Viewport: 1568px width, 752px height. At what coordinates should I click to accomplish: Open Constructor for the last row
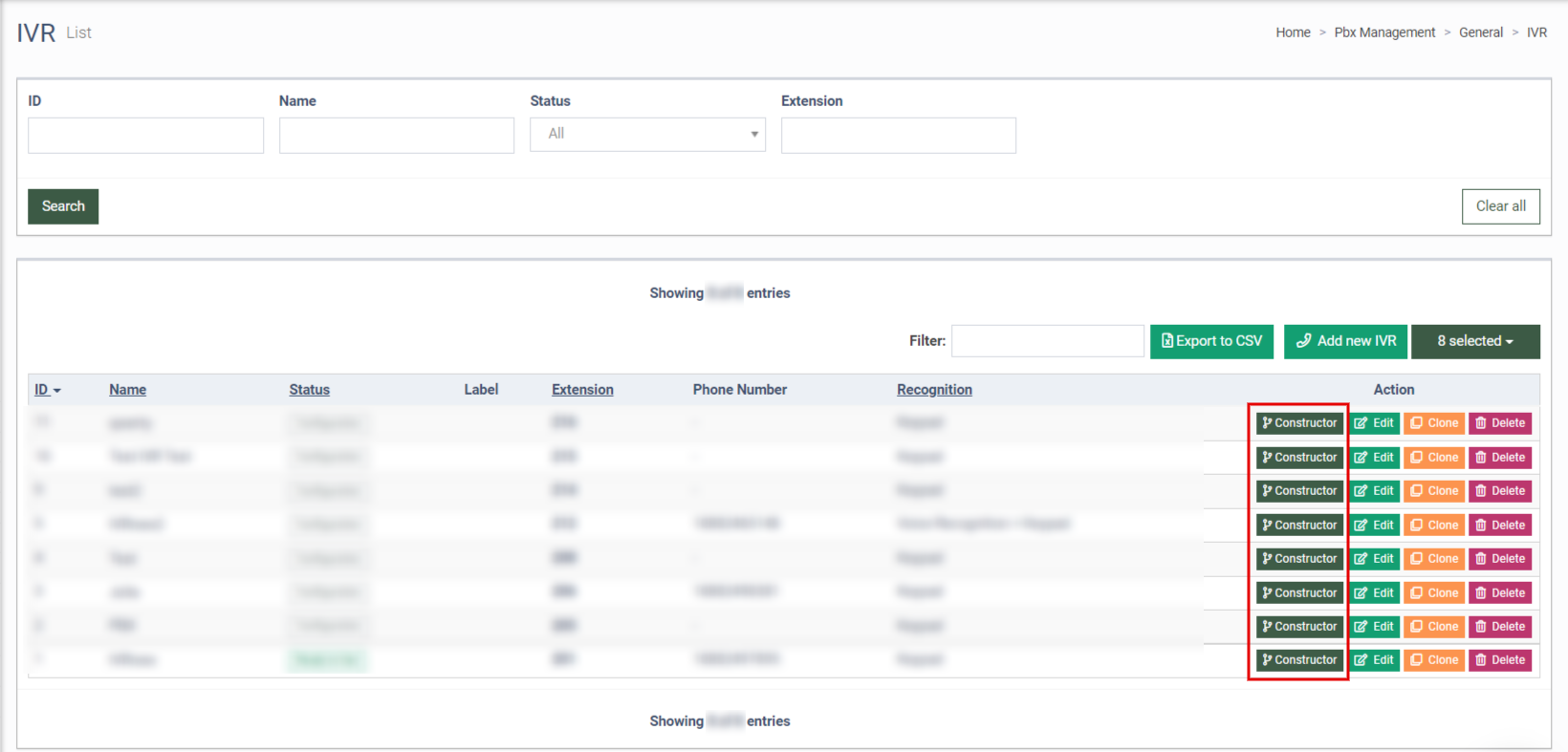(1299, 660)
